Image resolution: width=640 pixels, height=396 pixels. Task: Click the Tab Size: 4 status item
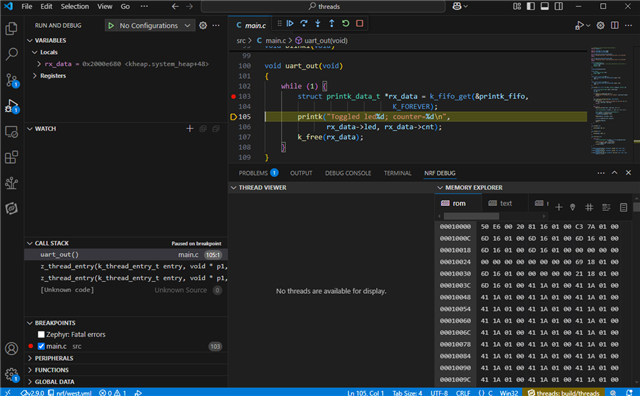(407, 392)
